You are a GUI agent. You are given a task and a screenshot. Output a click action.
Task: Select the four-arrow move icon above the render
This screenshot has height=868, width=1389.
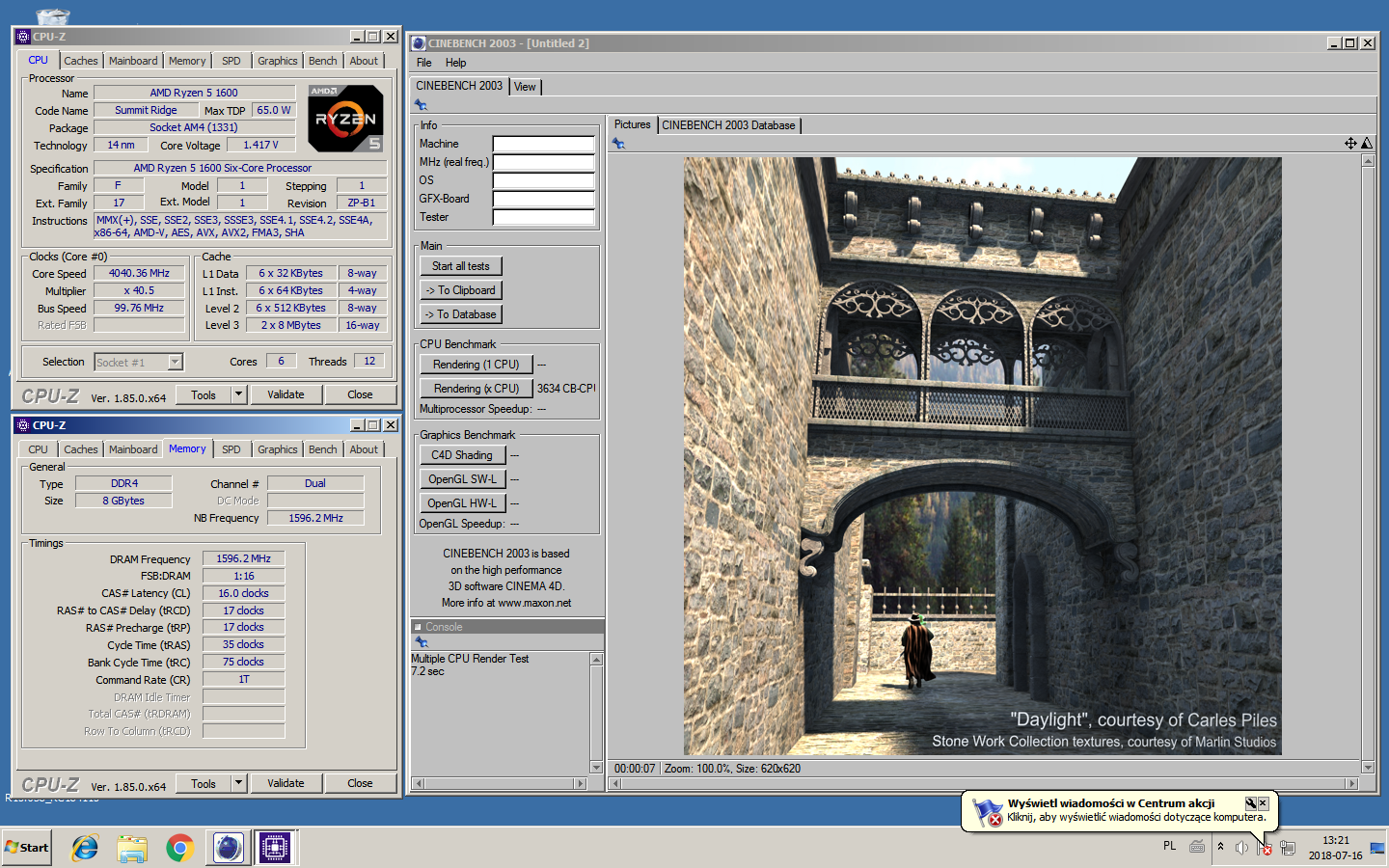(1350, 143)
